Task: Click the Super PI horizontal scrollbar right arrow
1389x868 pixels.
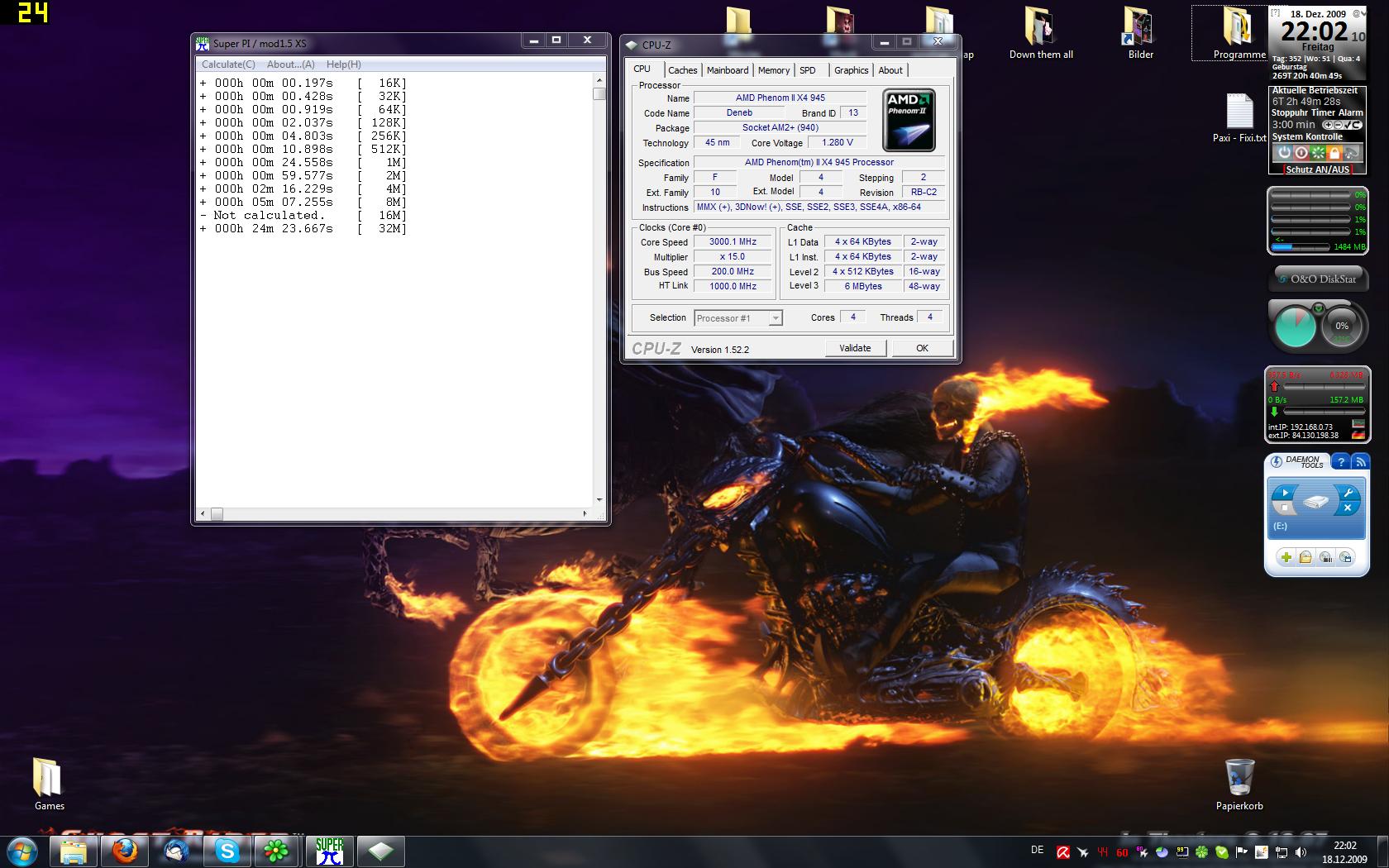Action: tap(585, 513)
